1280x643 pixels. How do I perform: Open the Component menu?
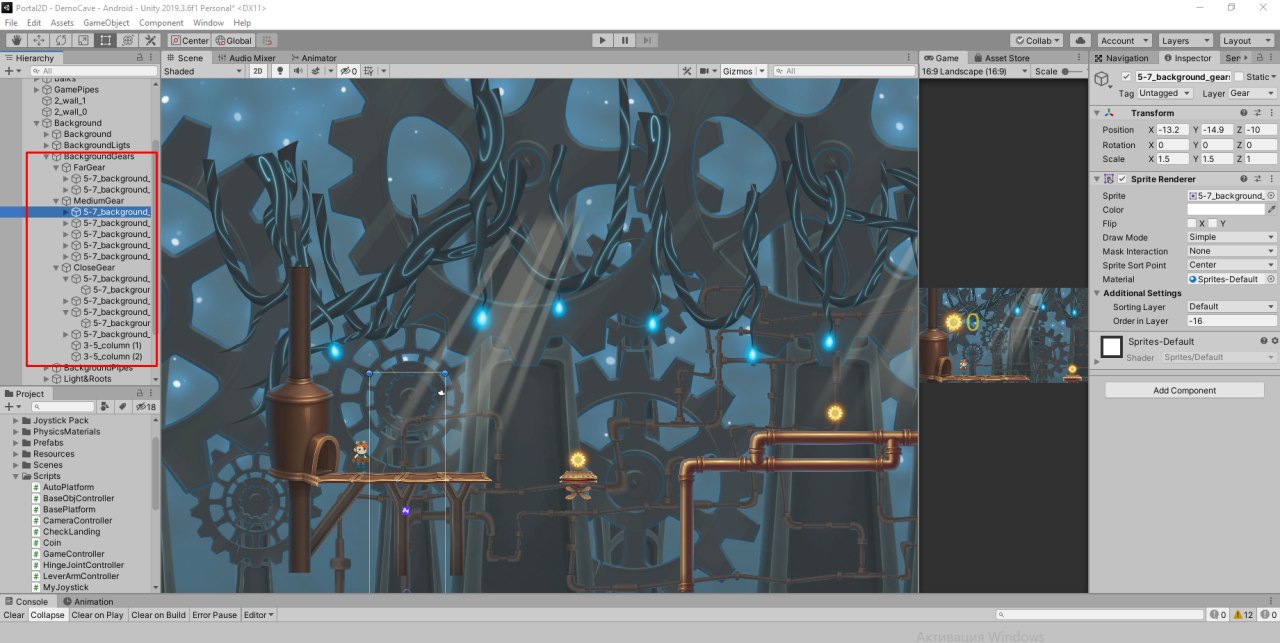point(161,22)
